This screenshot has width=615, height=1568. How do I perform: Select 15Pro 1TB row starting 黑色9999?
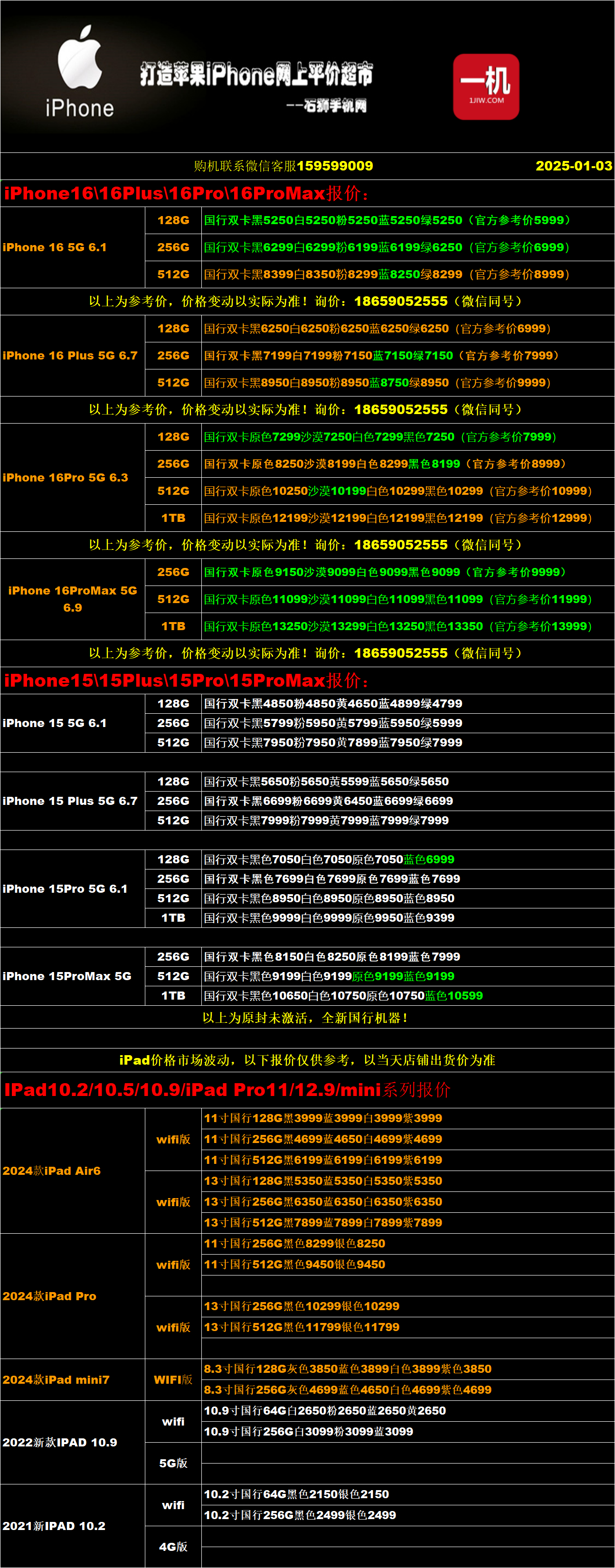pyautogui.click(x=407, y=918)
